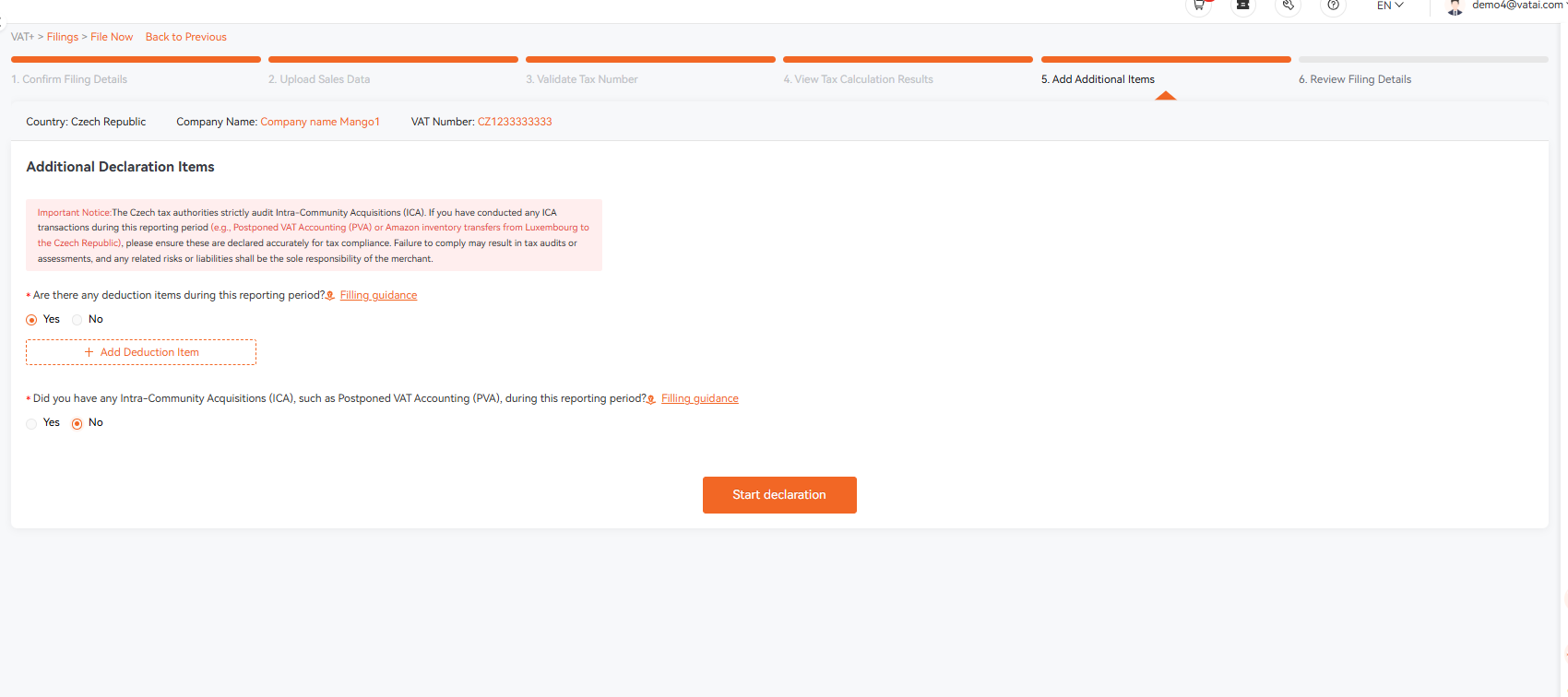Select Yes for Intra-Community Acquisitions
The width and height of the screenshot is (1568, 697).
(x=31, y=423)
